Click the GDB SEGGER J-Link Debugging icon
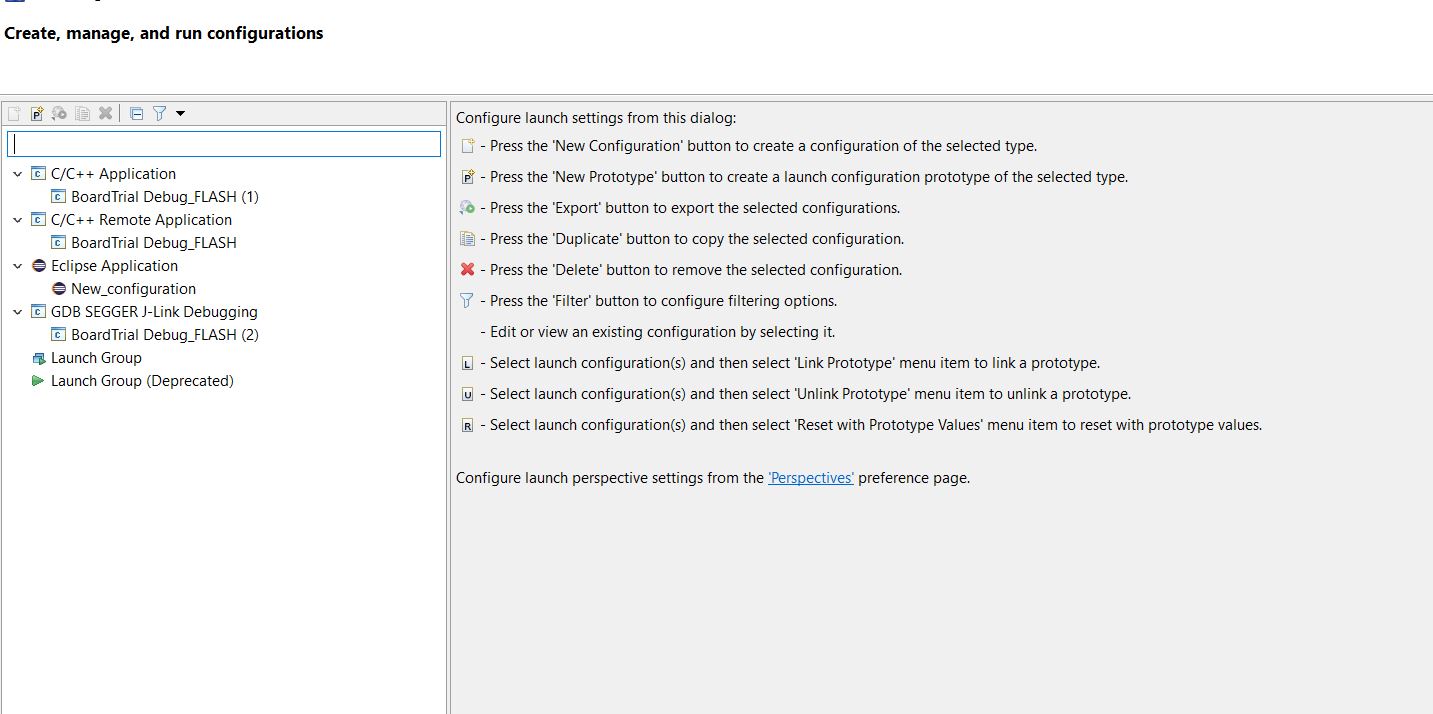Screen dimensions: 1433x714 [x=36, y=311]
